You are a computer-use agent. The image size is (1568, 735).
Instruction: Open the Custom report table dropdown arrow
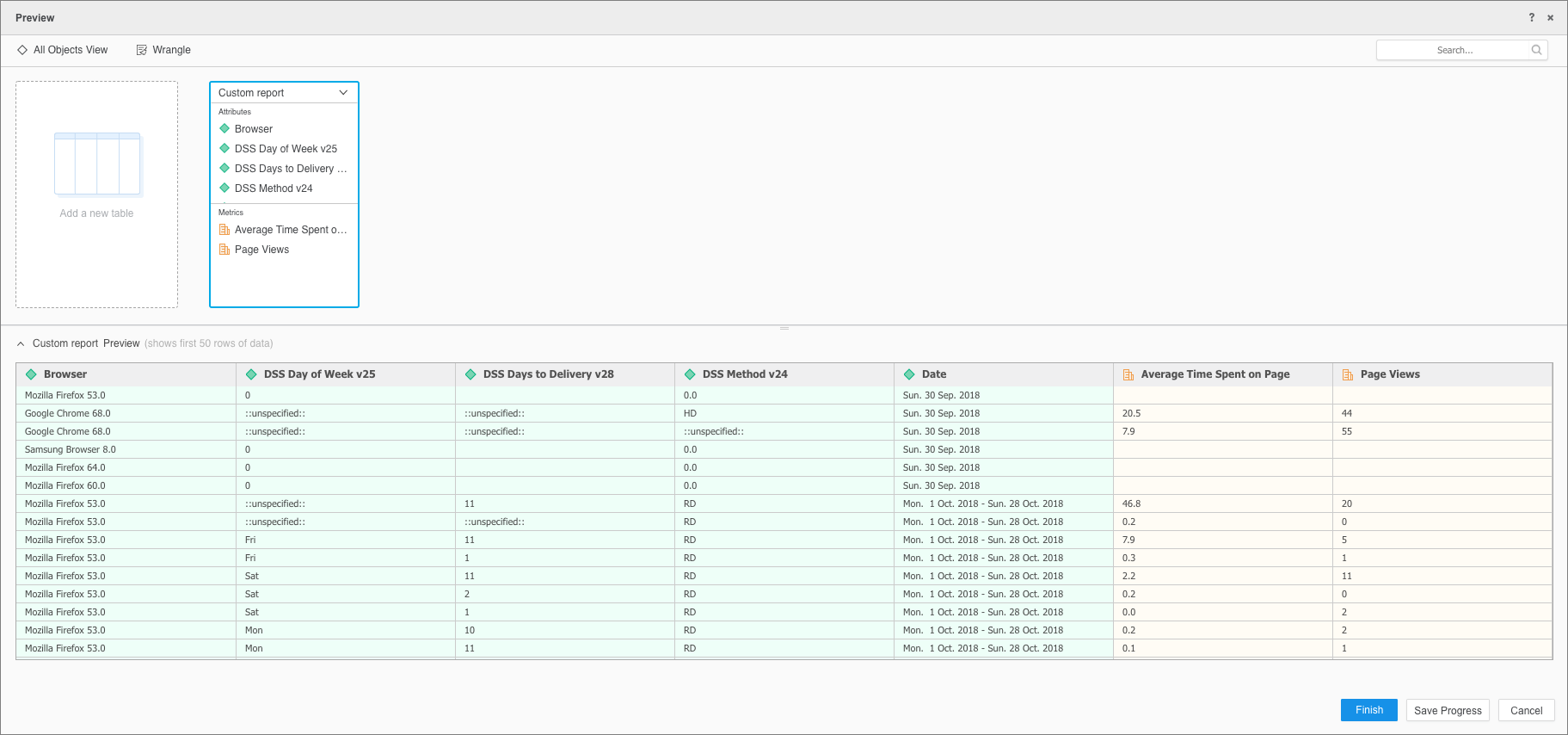[343, 93]
